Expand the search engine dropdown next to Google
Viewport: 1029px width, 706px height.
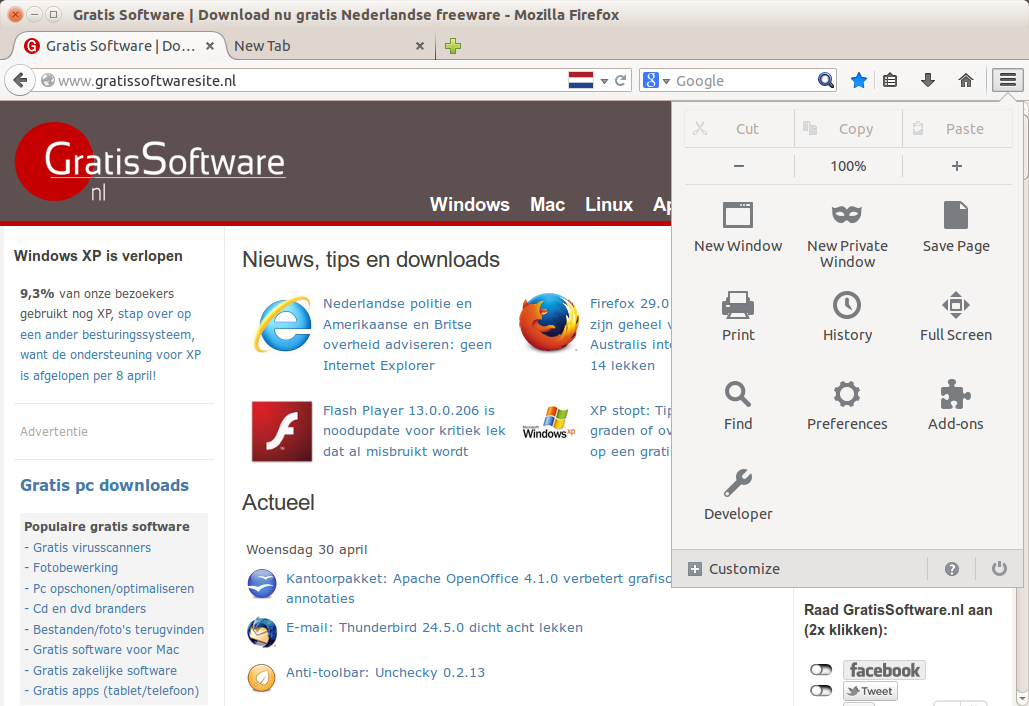coord(656,81)
